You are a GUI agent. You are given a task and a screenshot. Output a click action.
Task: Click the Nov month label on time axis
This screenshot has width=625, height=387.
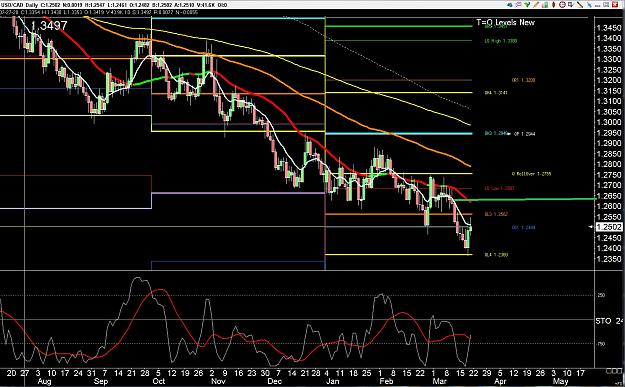click(218, 381)
